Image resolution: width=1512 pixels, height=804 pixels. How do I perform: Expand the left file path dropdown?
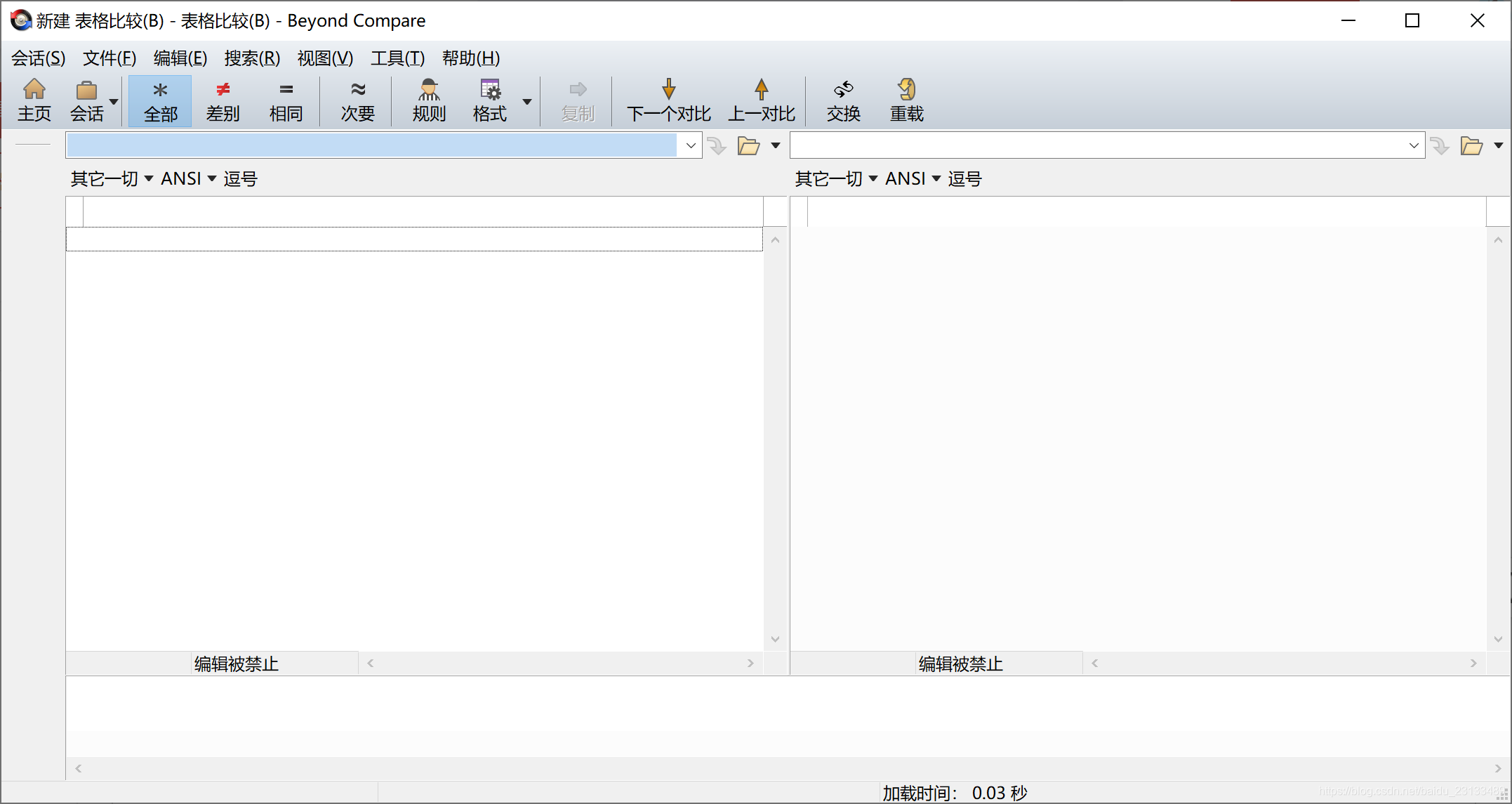[691, 145]
